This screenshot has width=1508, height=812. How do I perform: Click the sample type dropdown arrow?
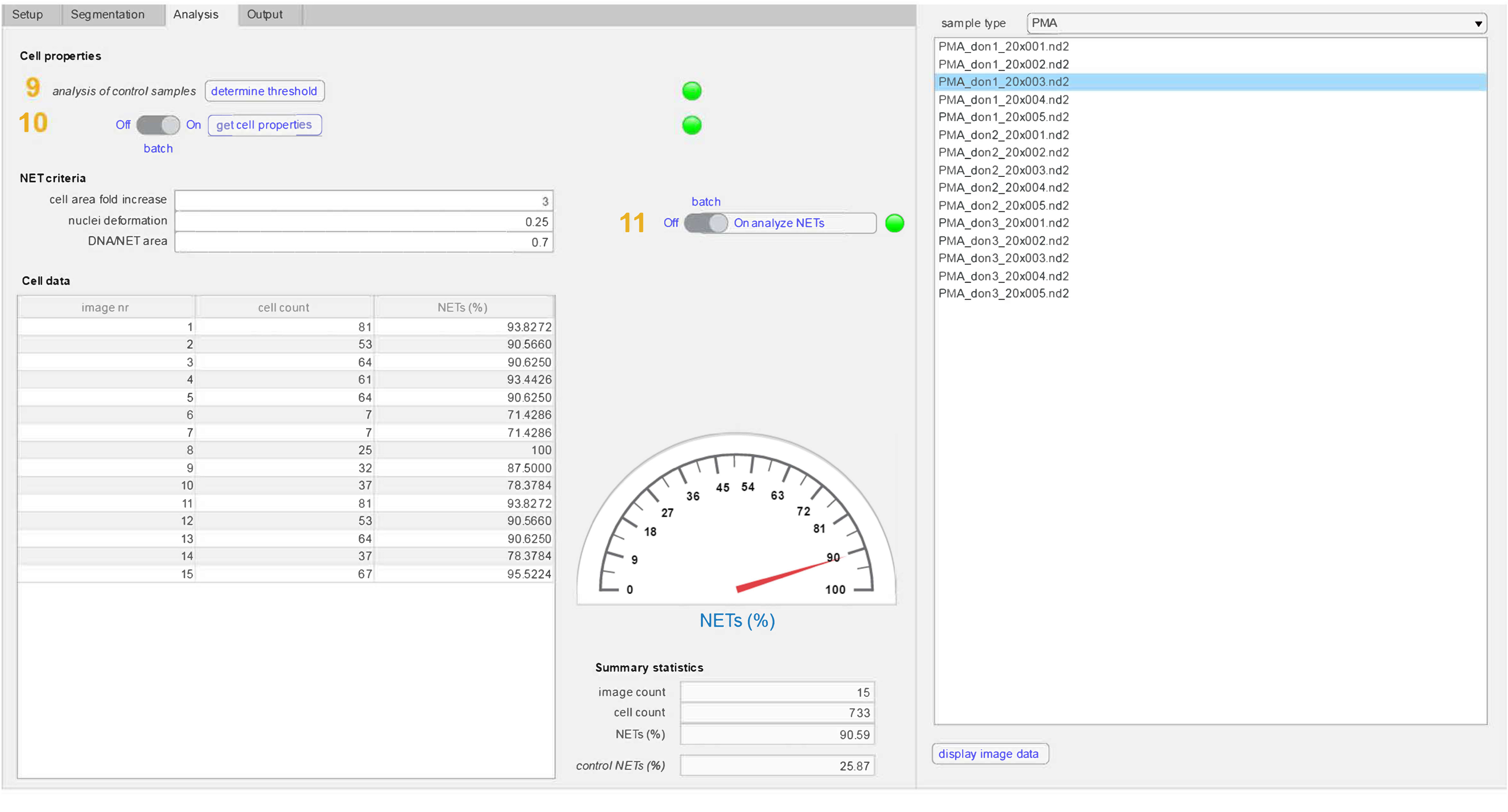click(1477, 24)
